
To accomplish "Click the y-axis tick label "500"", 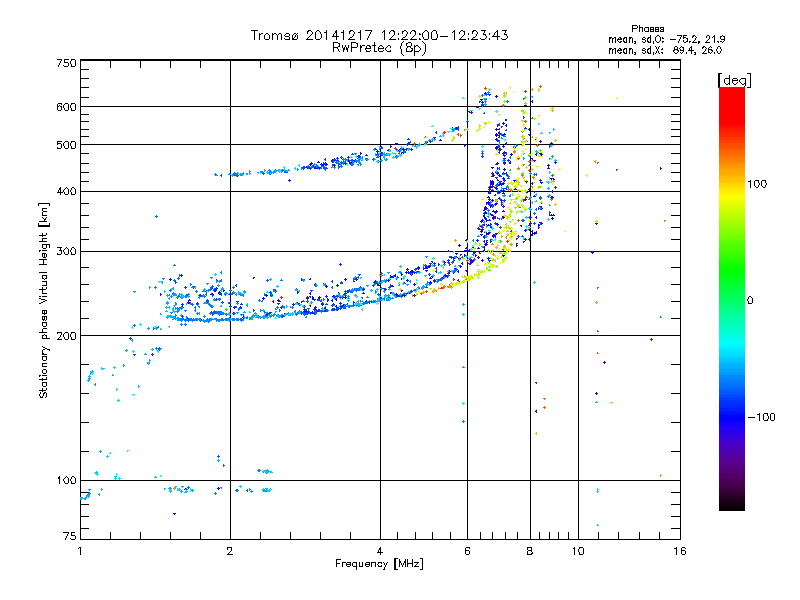I will tap(66, 145).
